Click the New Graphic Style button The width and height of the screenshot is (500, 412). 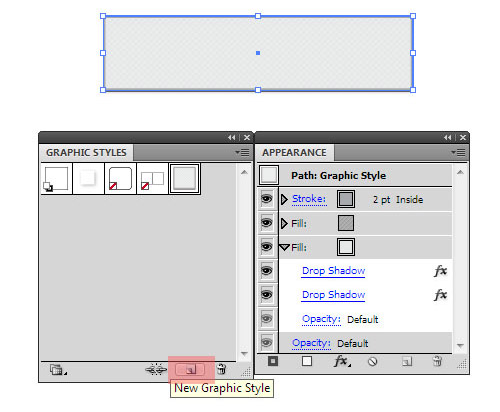[x=190, y=370]
